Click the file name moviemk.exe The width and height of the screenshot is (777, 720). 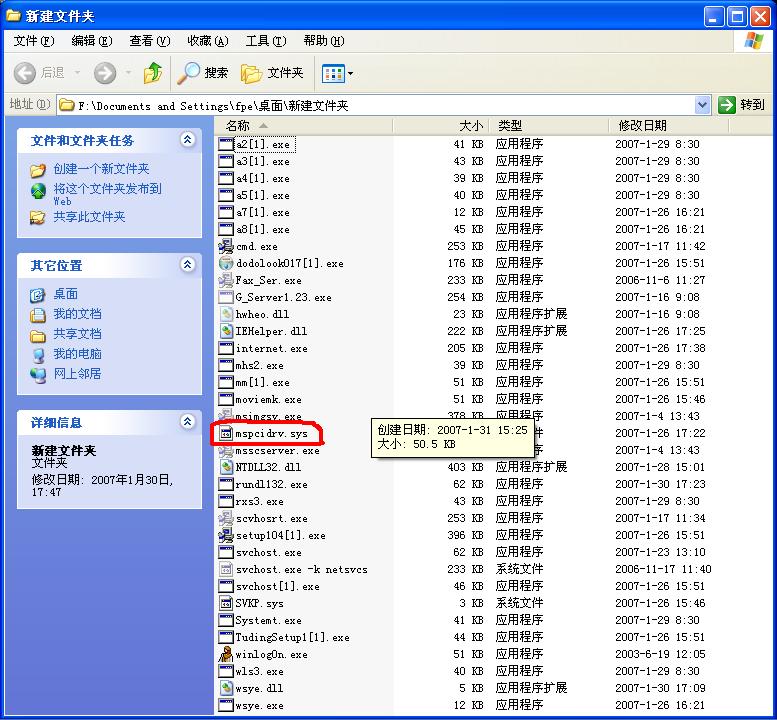[269, 399]
